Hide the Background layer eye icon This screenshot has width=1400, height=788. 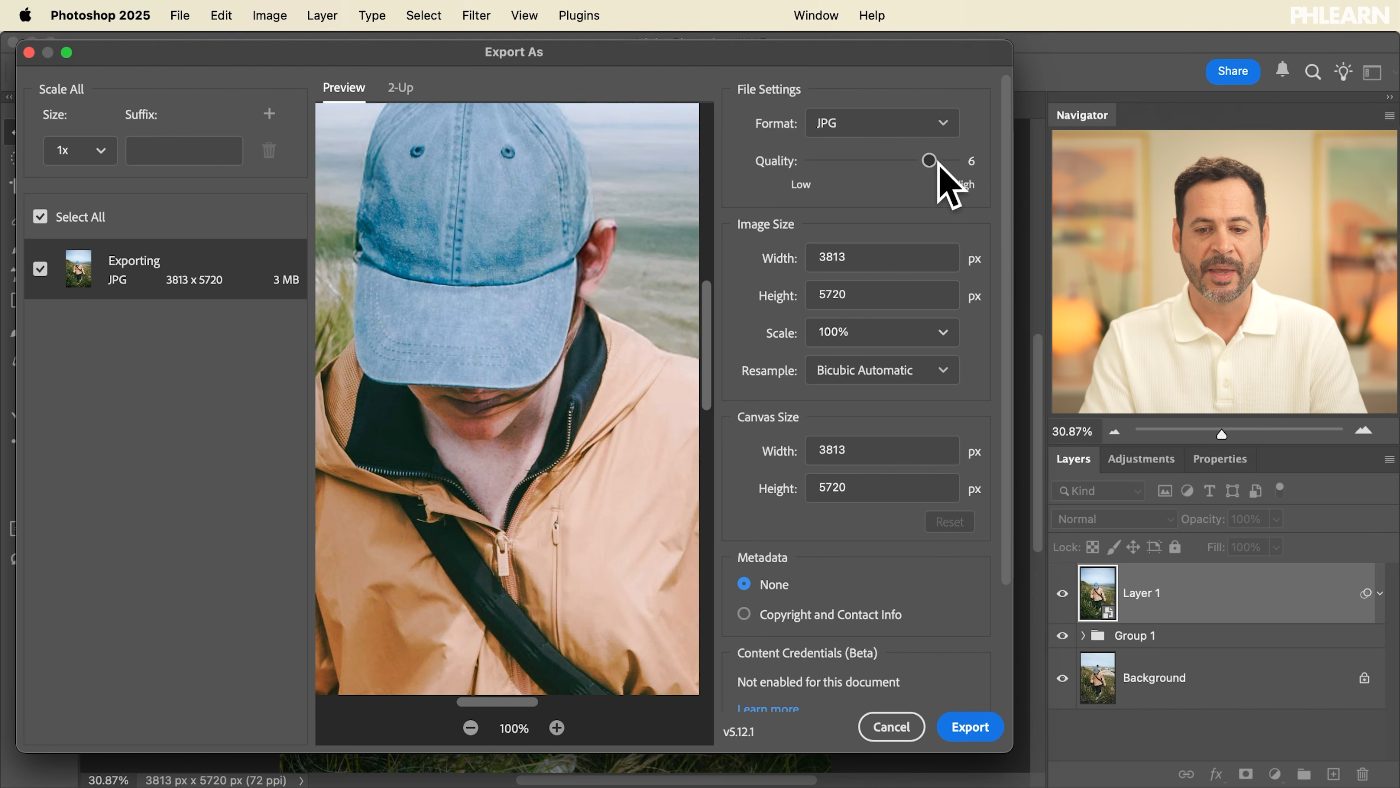coord(1062,678)
